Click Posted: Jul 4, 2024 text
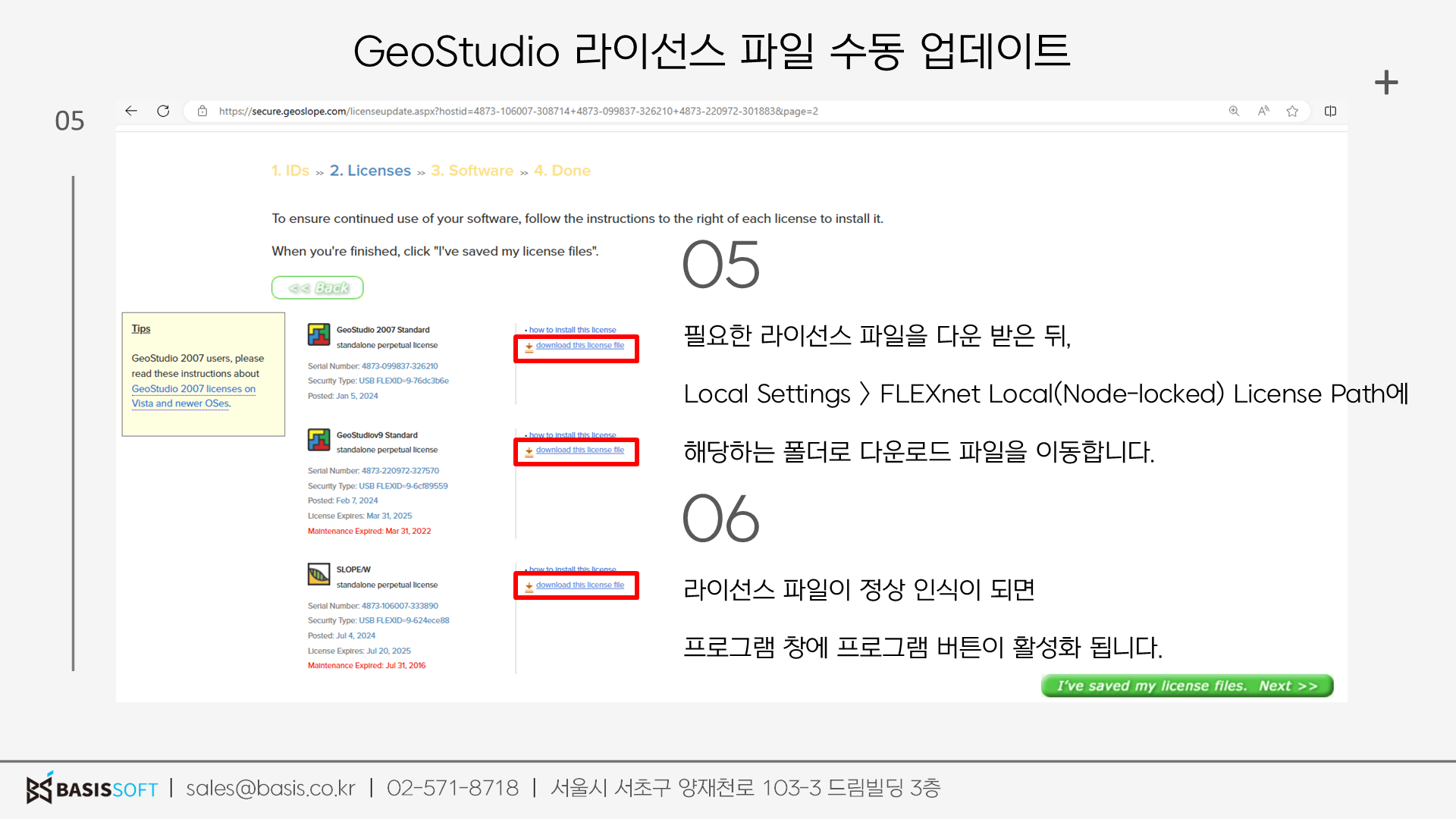This screenshot has width=1456, height=819. pyautogui.click(x=341, y=635)
